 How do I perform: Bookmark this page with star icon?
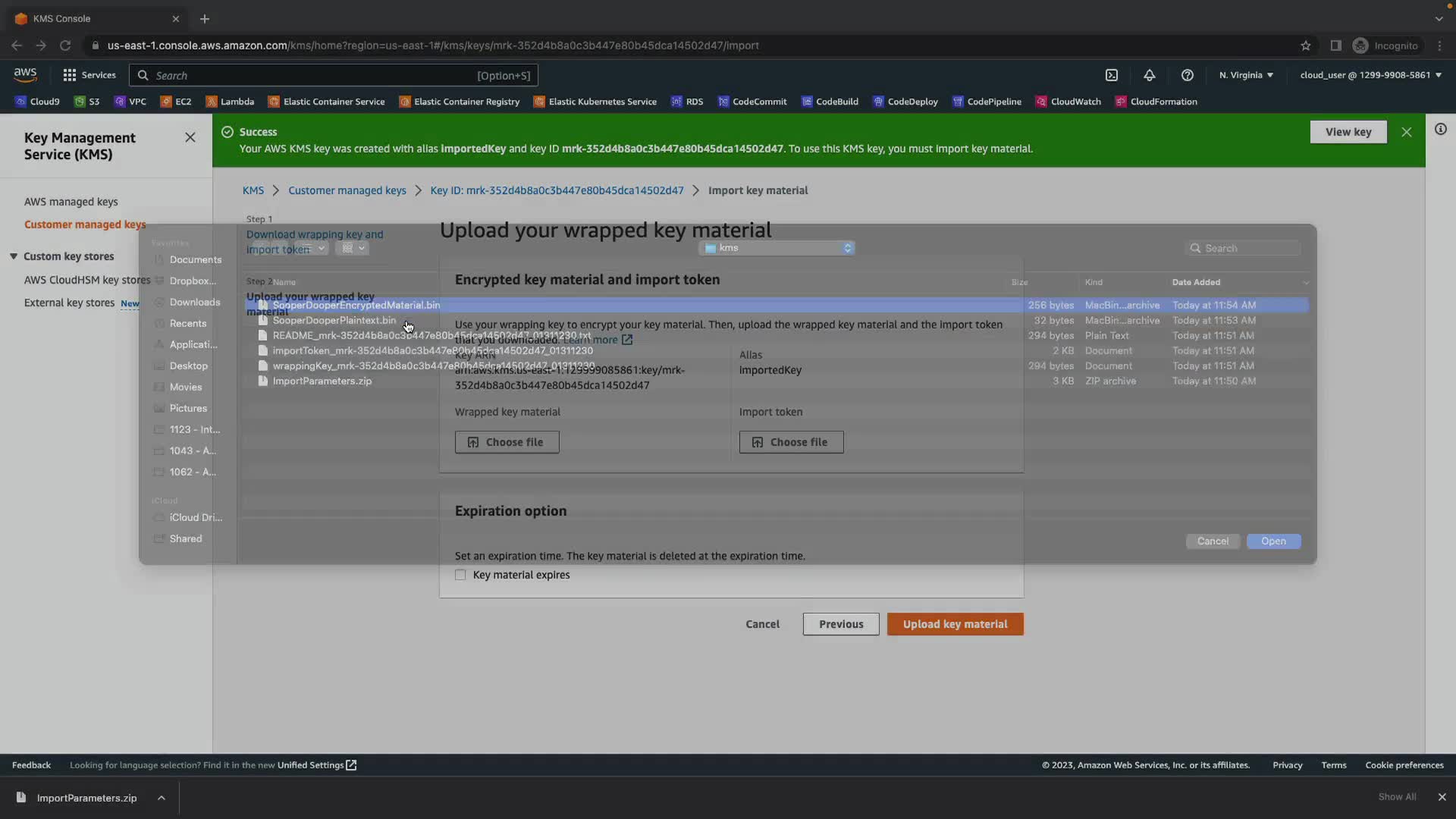1305,45
